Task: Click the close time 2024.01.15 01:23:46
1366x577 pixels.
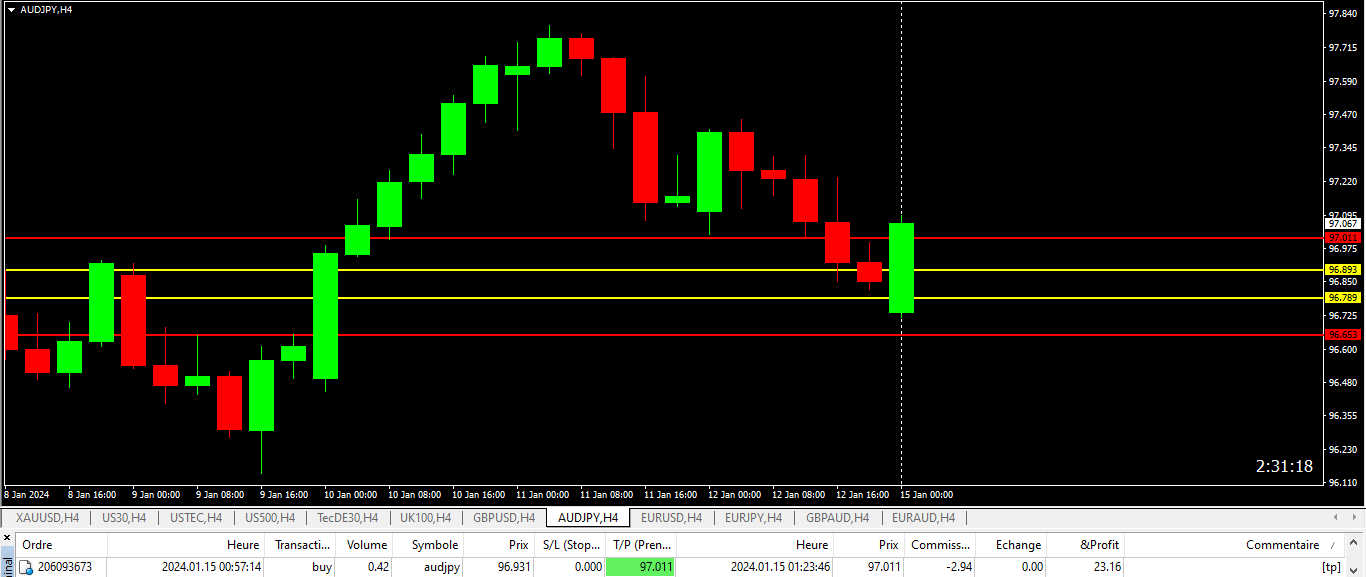Action: click(780, 567)
